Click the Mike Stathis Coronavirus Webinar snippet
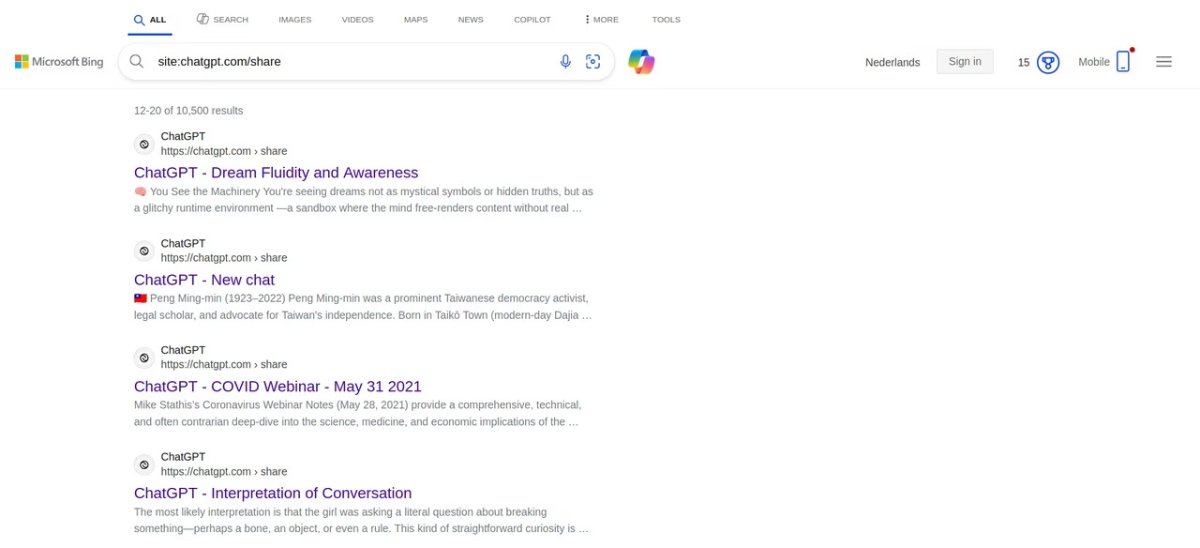 [358, 414]
